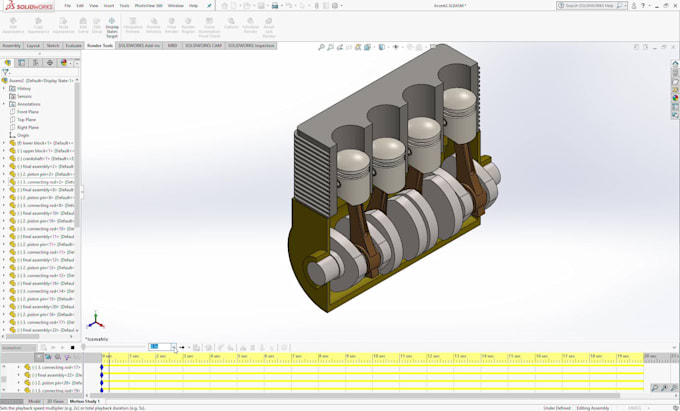Screen dimensions: 680x411
Task: Open the DimXpertManager crosshair tab
Action: tap(50, 63)
